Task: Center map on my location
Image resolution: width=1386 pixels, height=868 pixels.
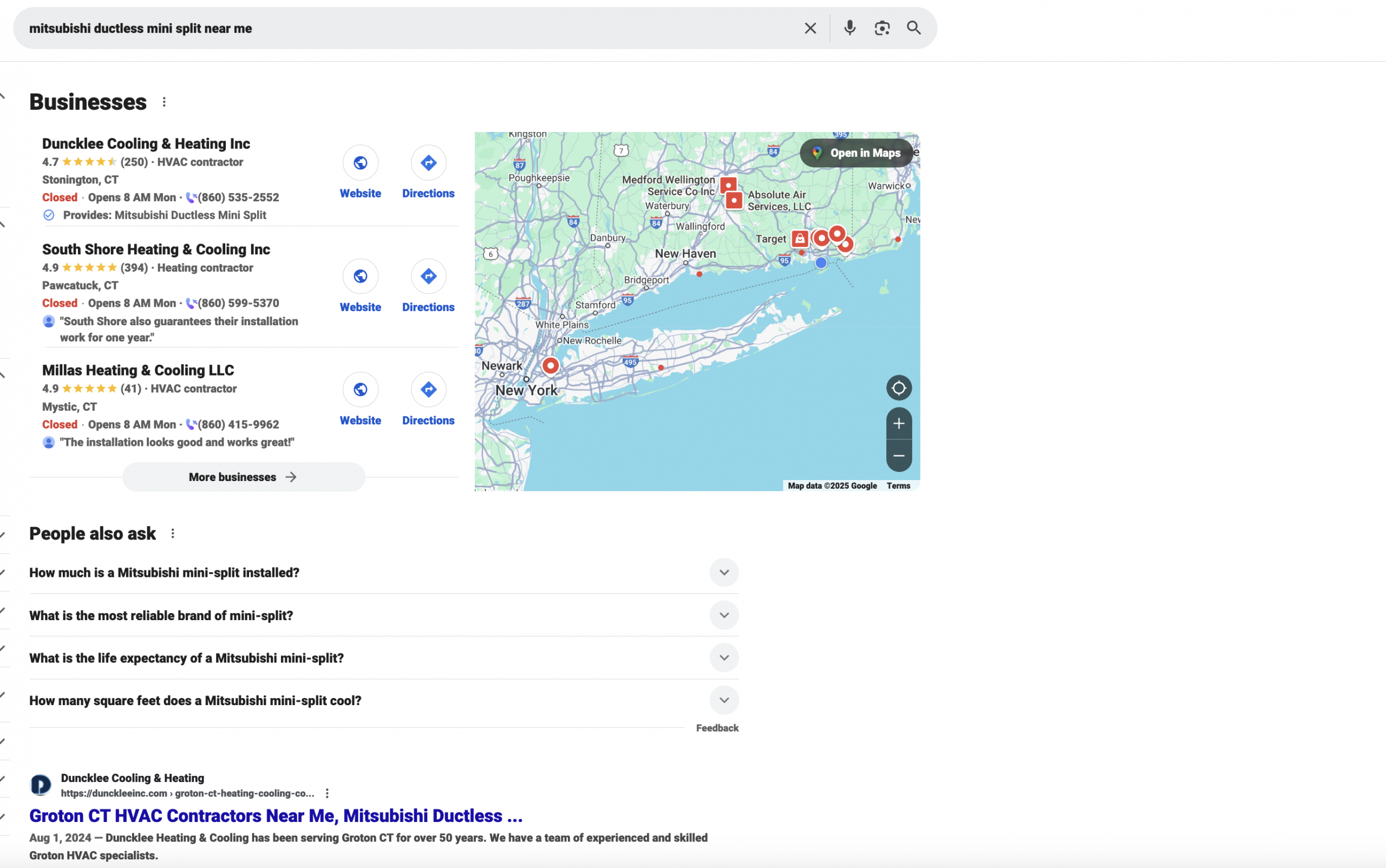Action: pos(899,388)
